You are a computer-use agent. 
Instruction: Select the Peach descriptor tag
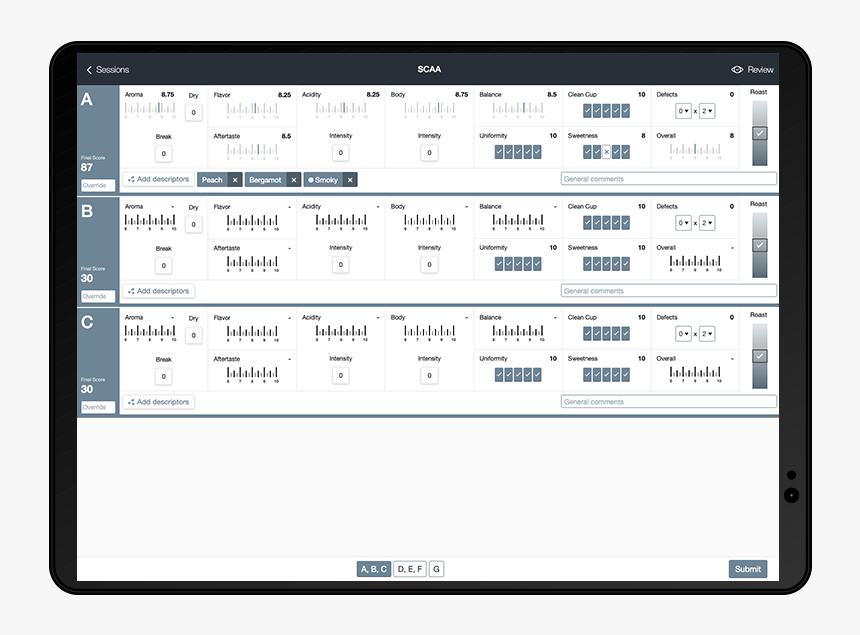pyautogui.click(x=212, y=180)
